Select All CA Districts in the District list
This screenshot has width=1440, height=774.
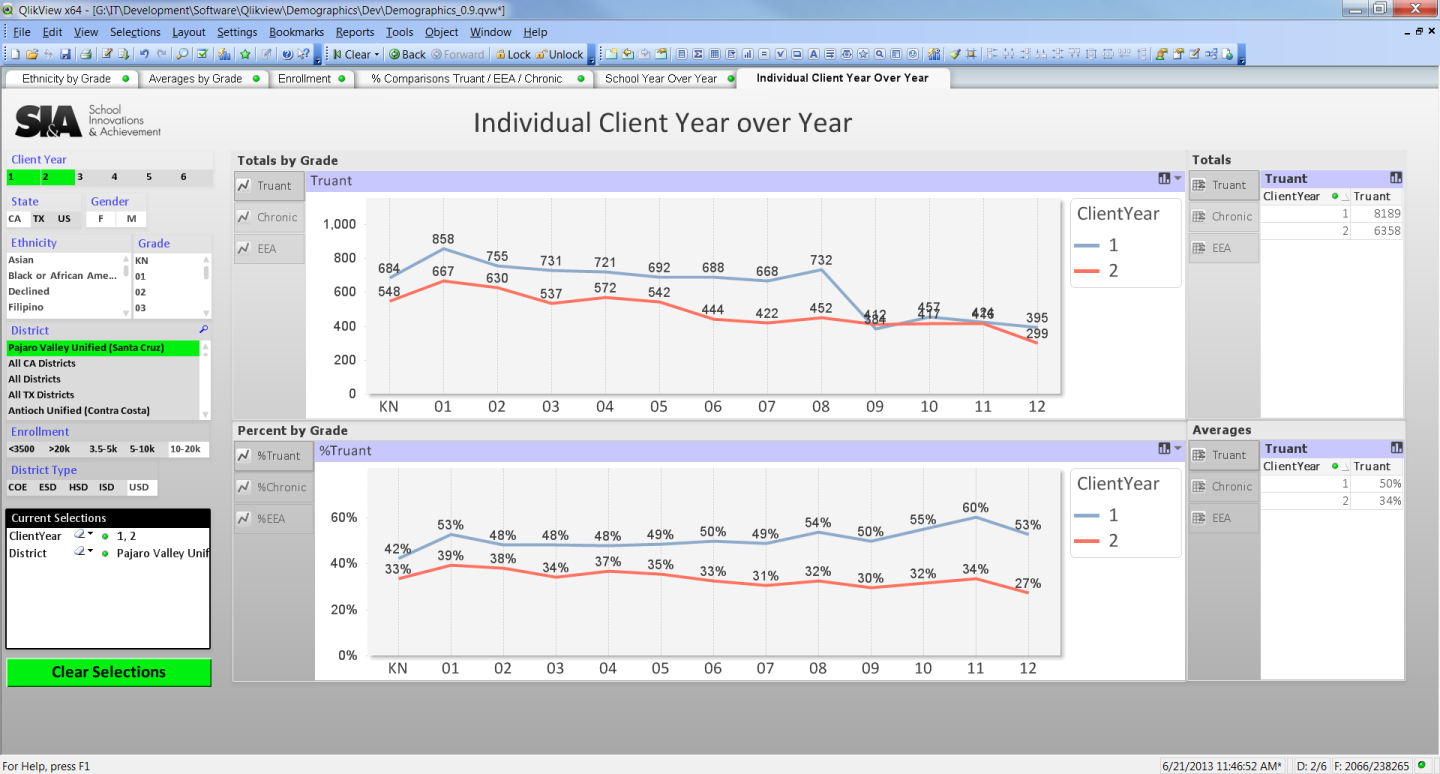(x=42, y=363)
